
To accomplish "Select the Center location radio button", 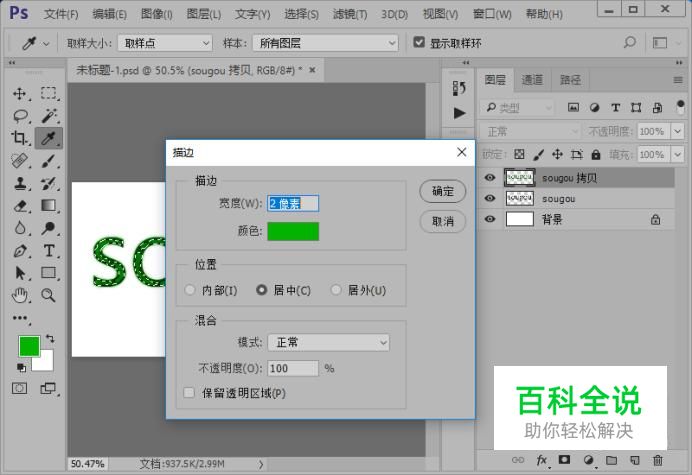I will pos(261,290).
